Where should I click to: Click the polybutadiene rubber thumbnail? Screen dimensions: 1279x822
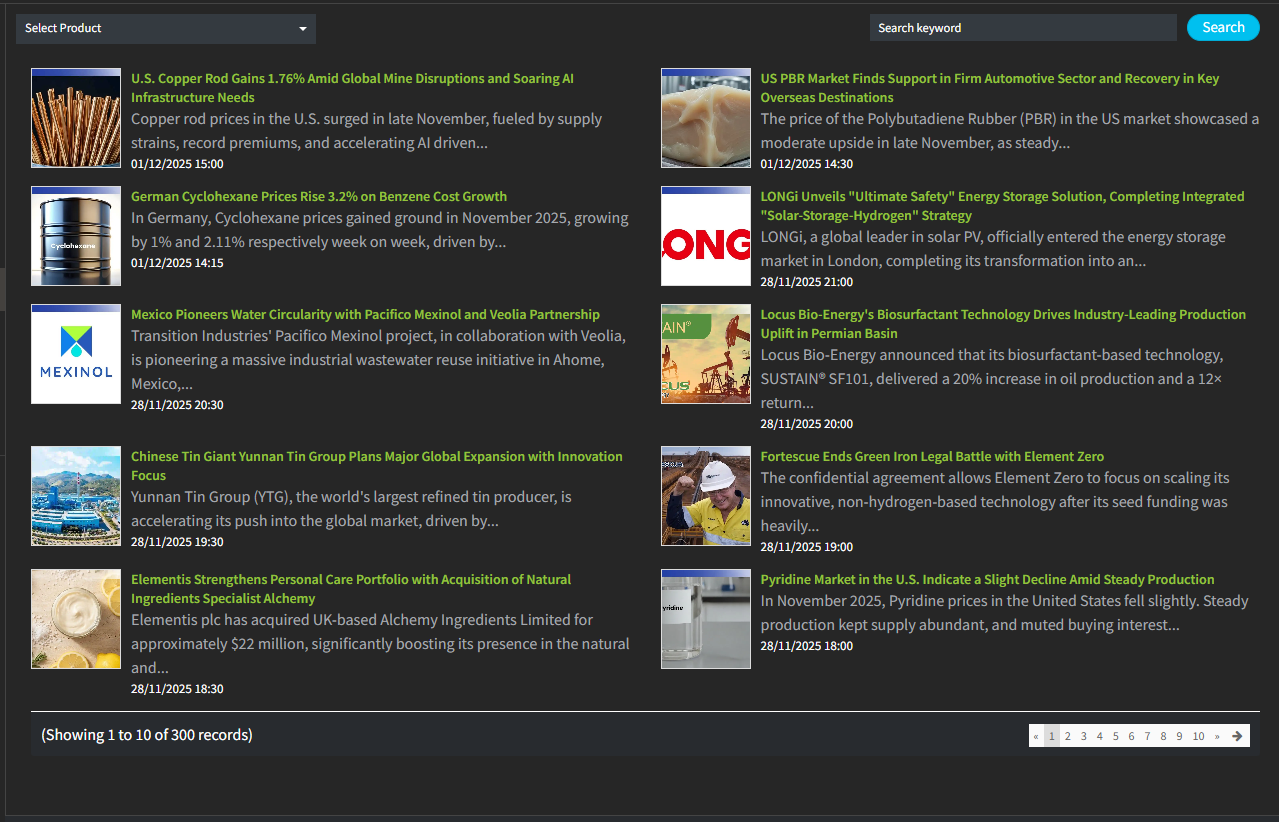[706, 118]
